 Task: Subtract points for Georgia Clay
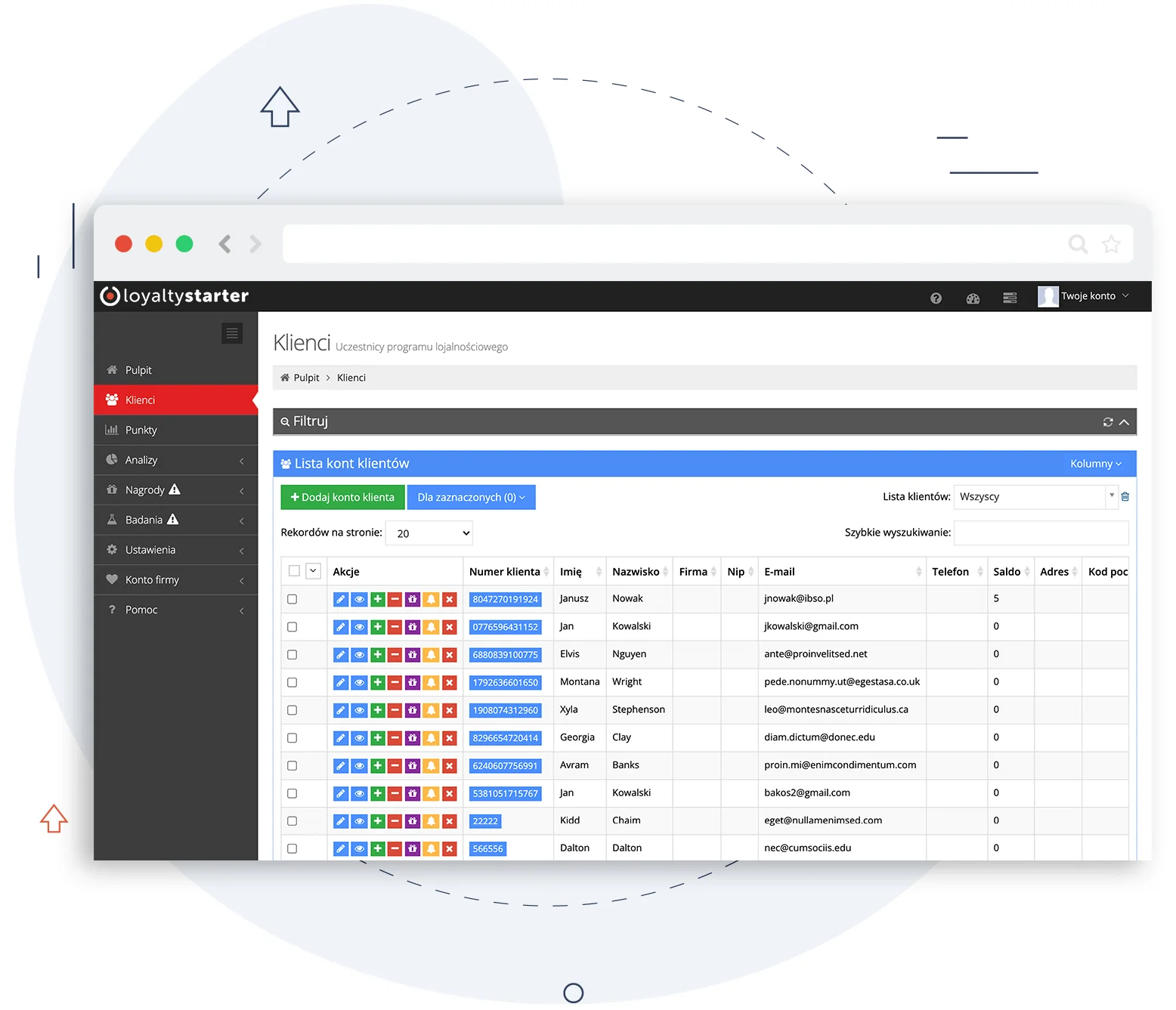395,738
